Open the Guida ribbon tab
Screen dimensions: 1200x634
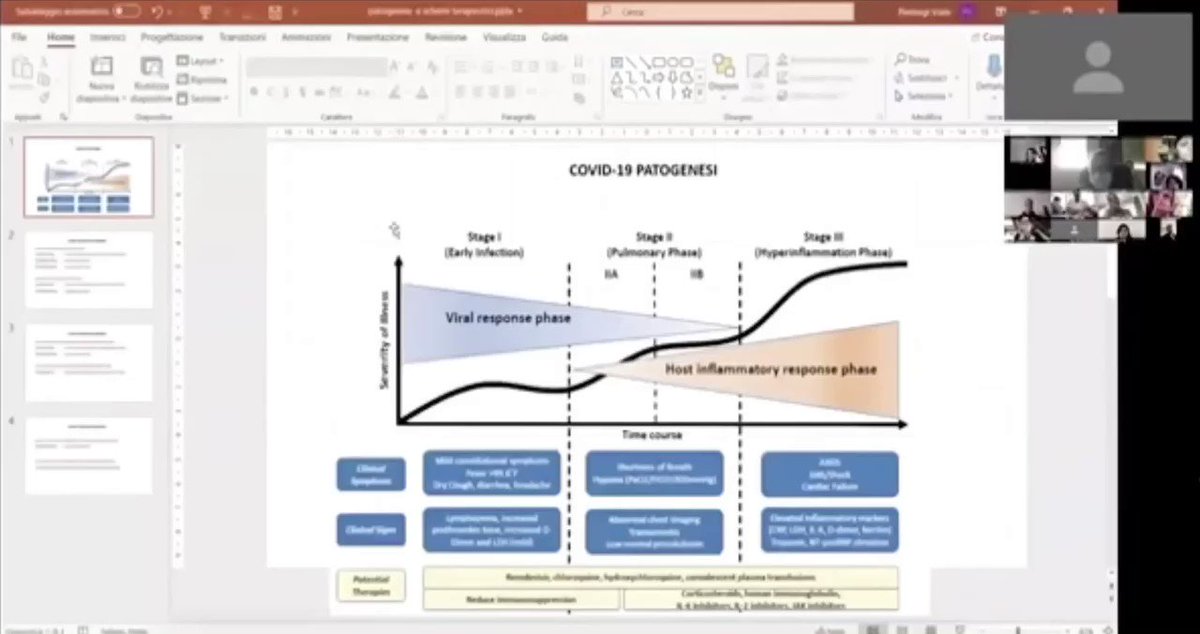tap(554, 37)
